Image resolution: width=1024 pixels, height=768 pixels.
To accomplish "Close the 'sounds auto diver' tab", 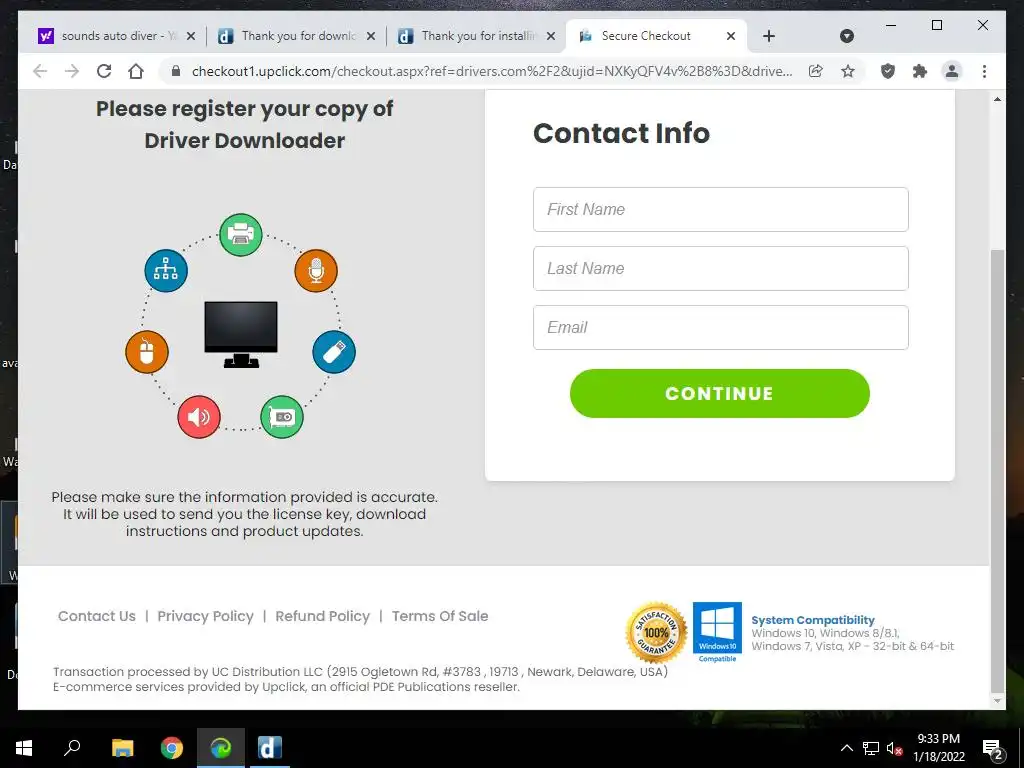I will pos(191,36).
